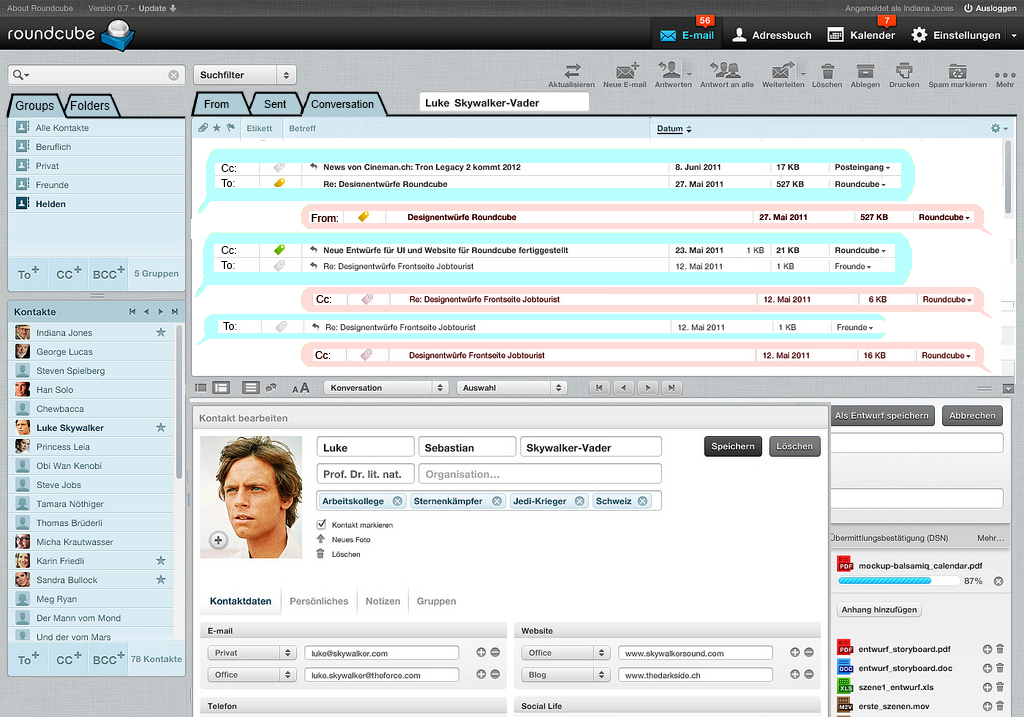This screenshot has height=717, width=1024.
Task: Open the Kalender section
Action: (x=861, y=35)
